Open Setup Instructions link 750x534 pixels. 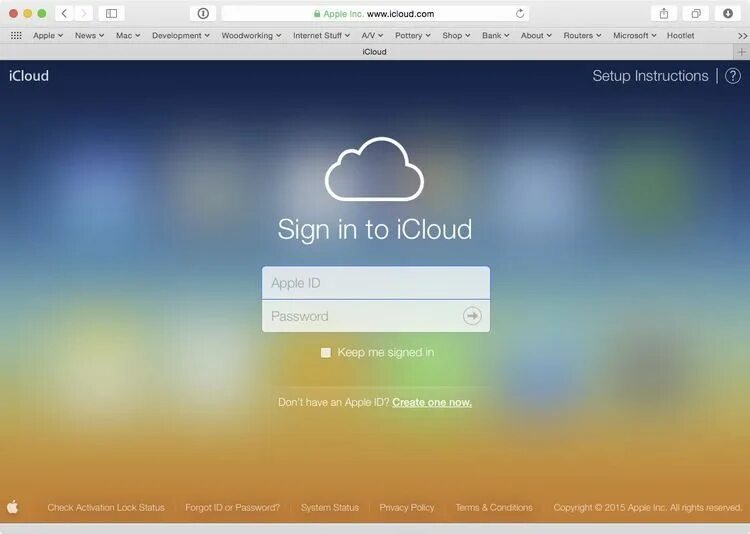650,76
